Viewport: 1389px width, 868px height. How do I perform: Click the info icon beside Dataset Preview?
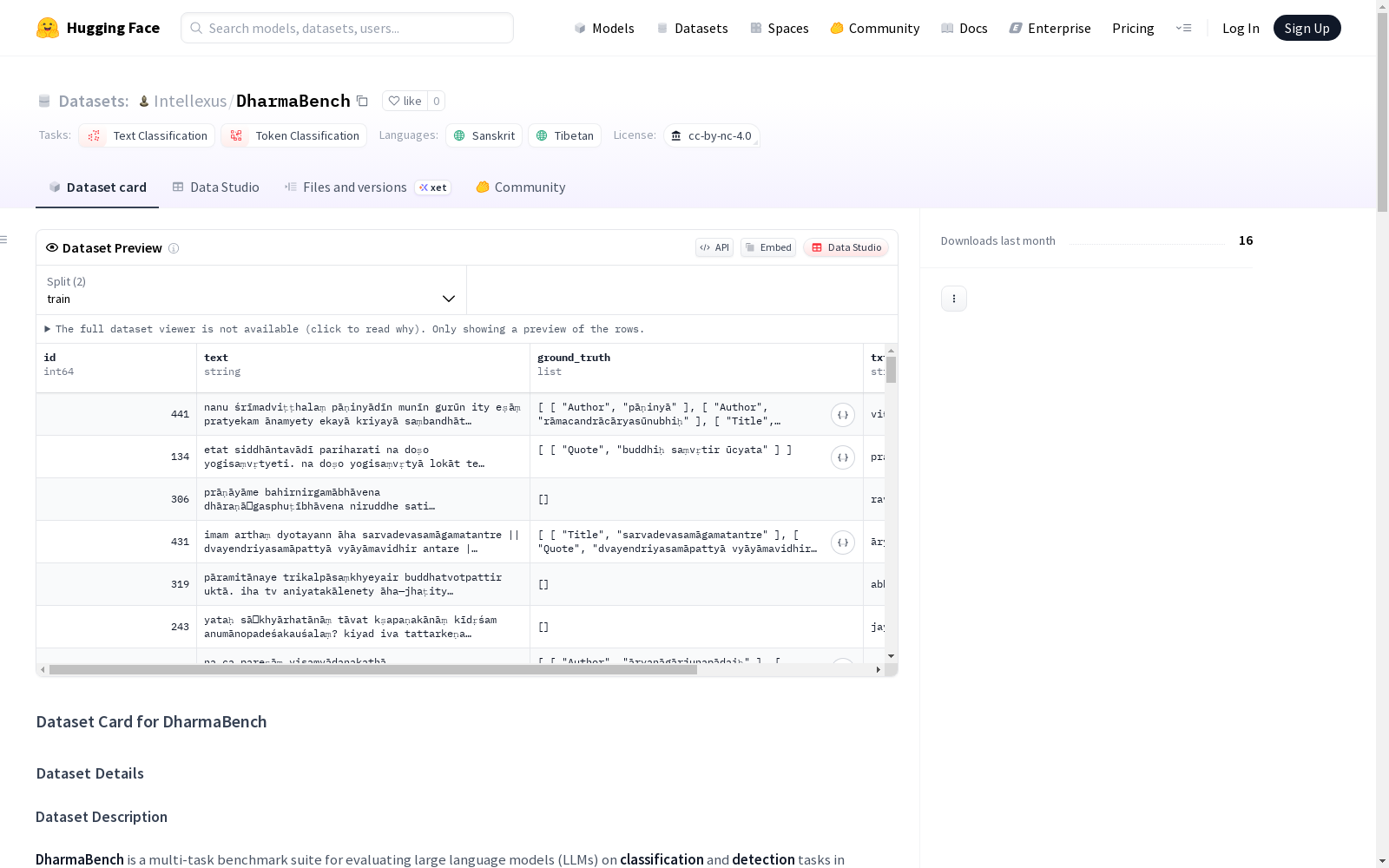pyautogui.click(x=174, y=248)
